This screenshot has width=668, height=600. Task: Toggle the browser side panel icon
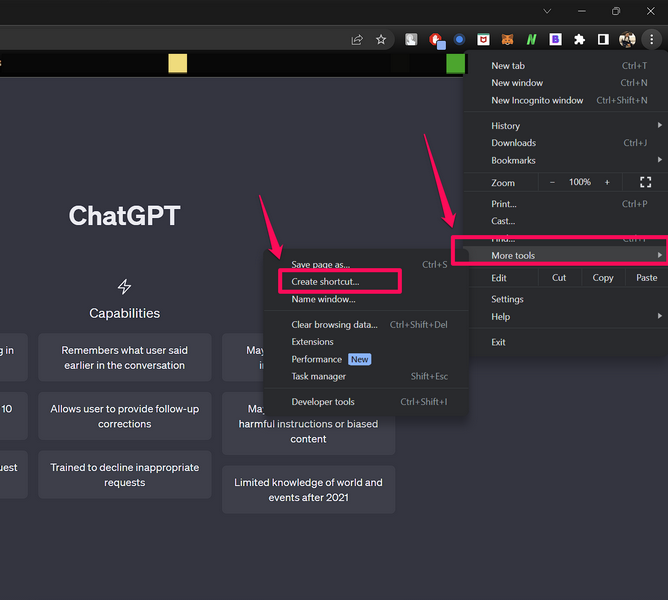tap(603, 40)
